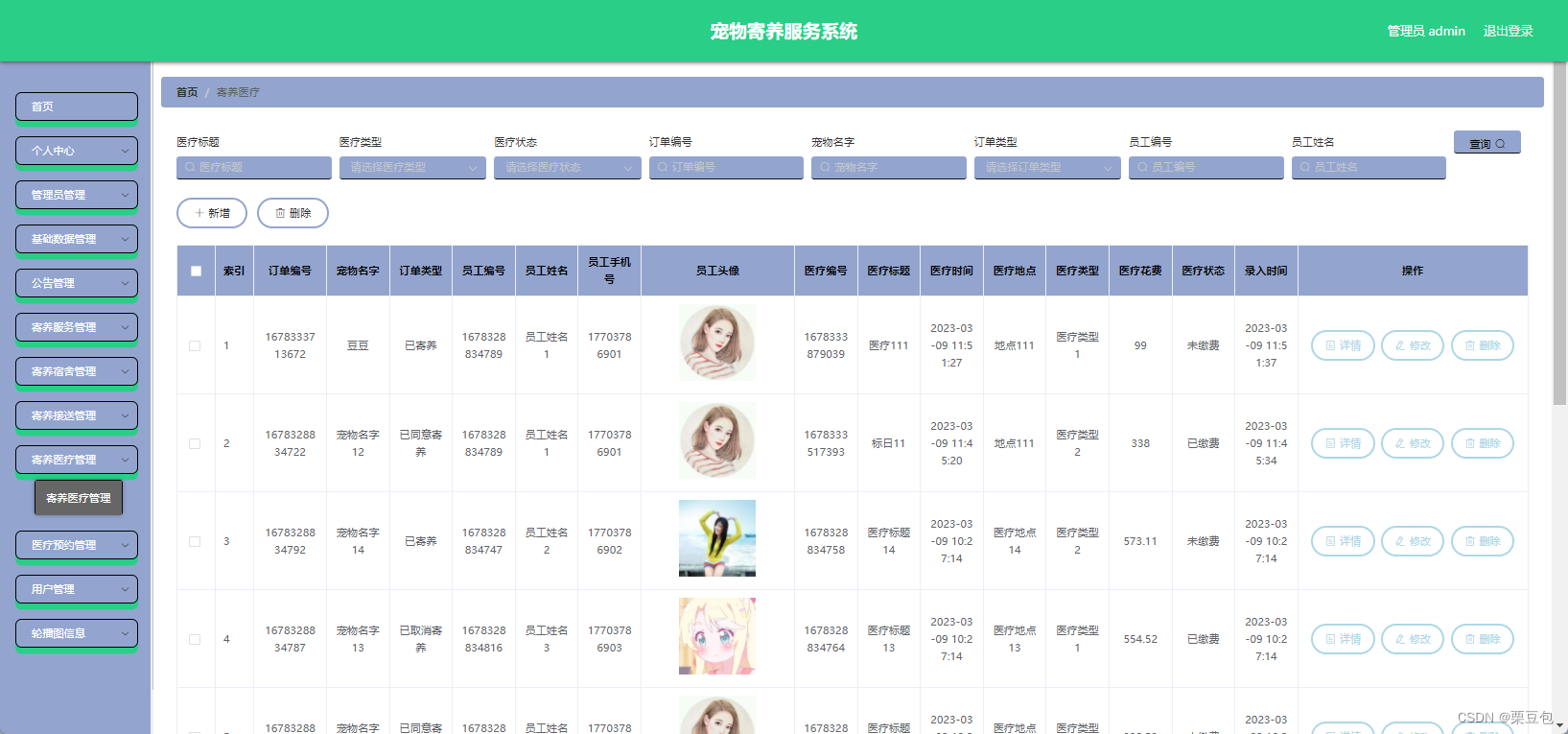Click 删除 for row 医疗标题14

point(1483,541)
